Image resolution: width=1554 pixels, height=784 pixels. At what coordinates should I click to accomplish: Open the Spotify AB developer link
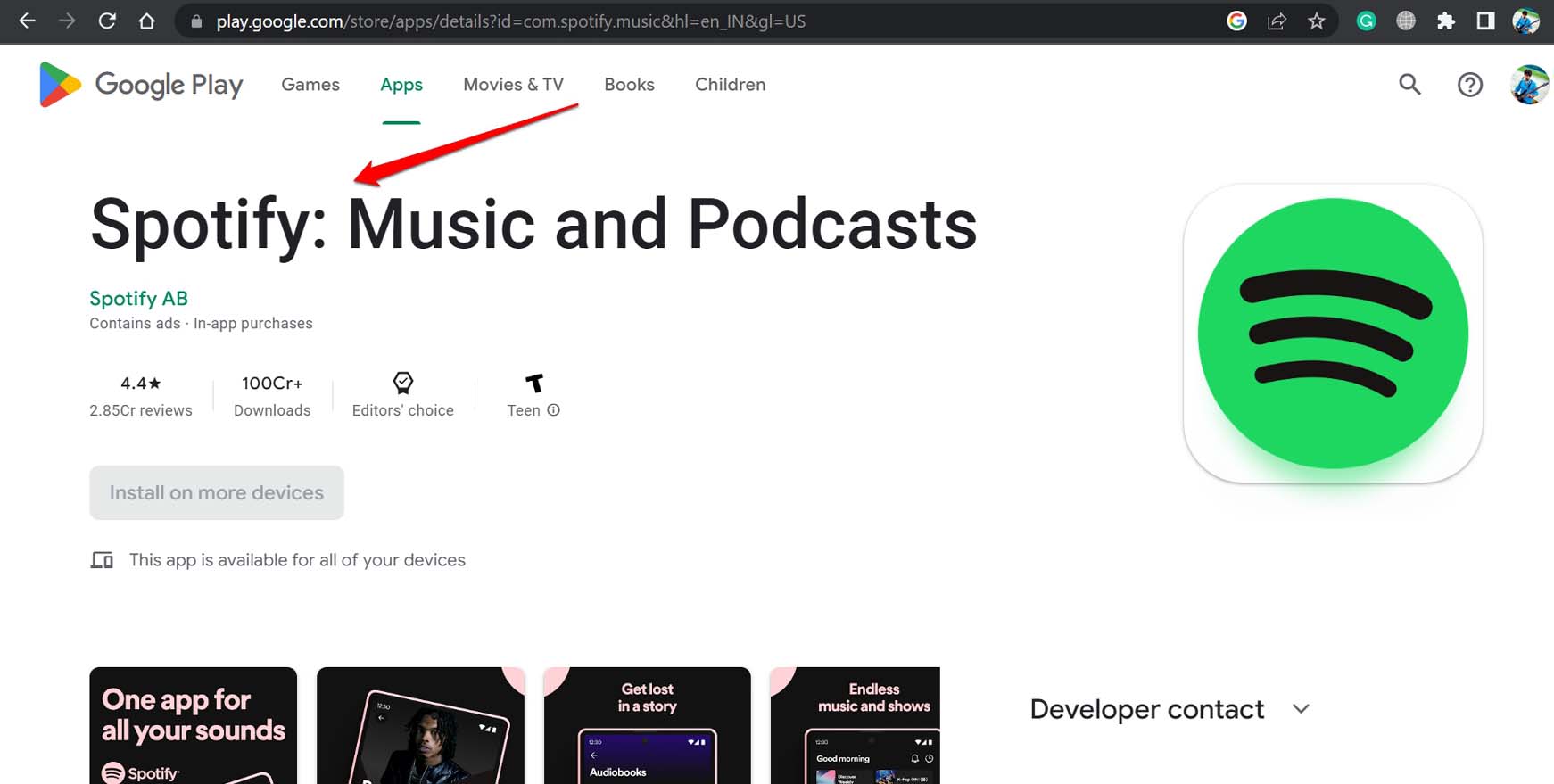tap(138, 298)
